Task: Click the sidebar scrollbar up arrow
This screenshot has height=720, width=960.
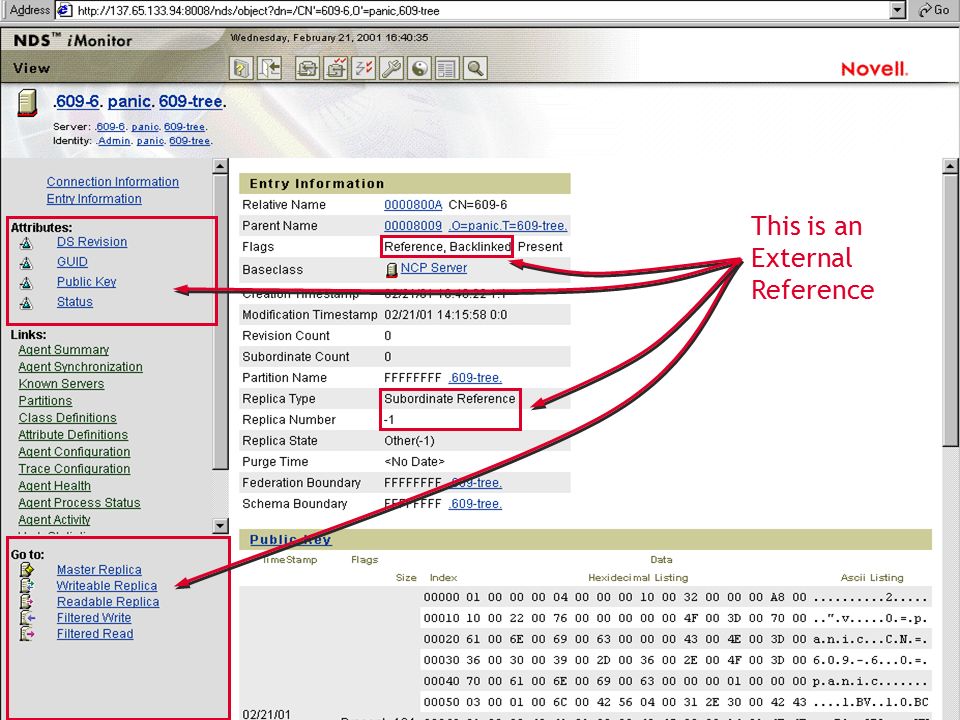Action: tap(220, 166)
